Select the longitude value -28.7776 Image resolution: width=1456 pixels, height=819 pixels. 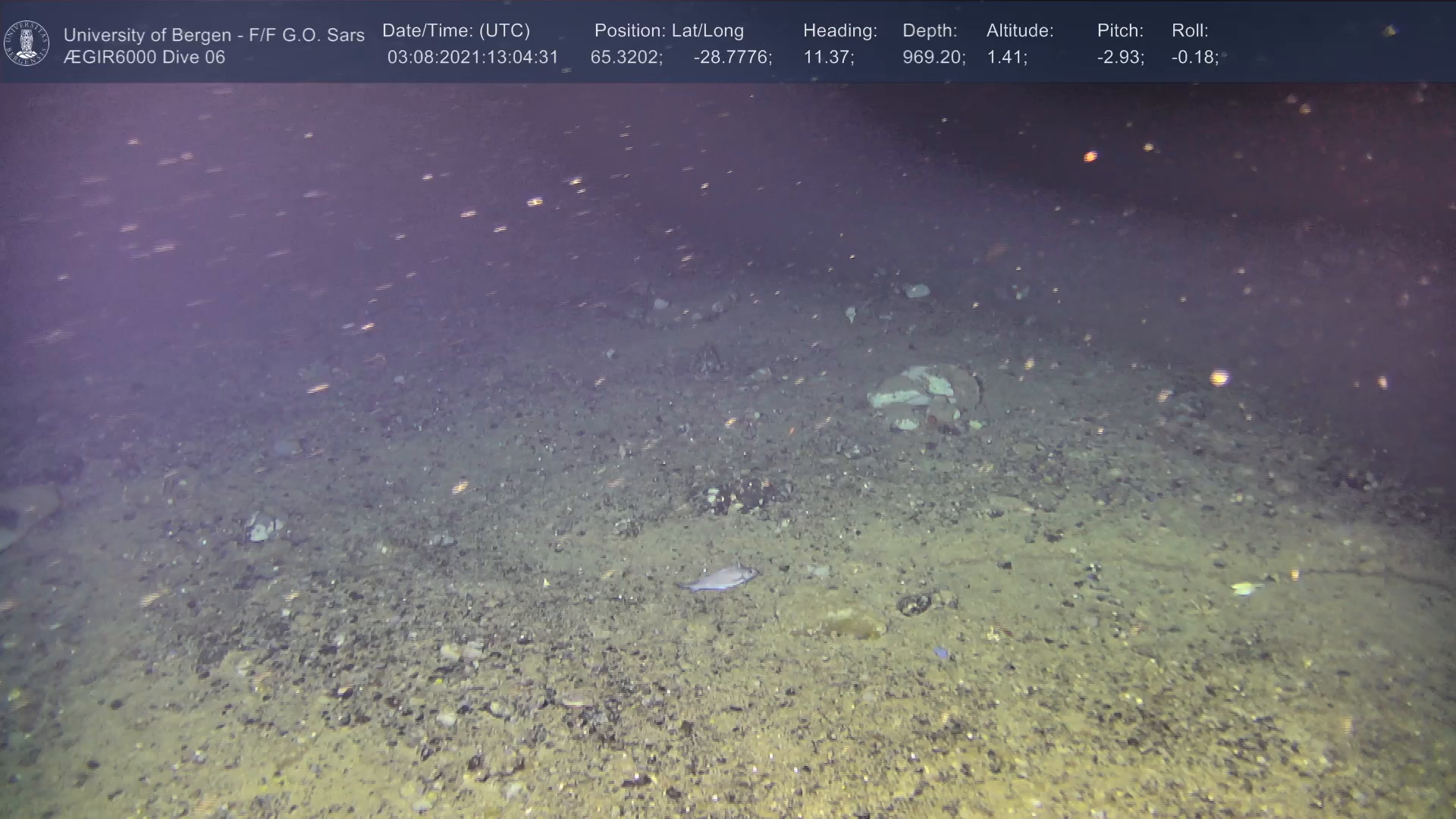[x=732, y=58]
